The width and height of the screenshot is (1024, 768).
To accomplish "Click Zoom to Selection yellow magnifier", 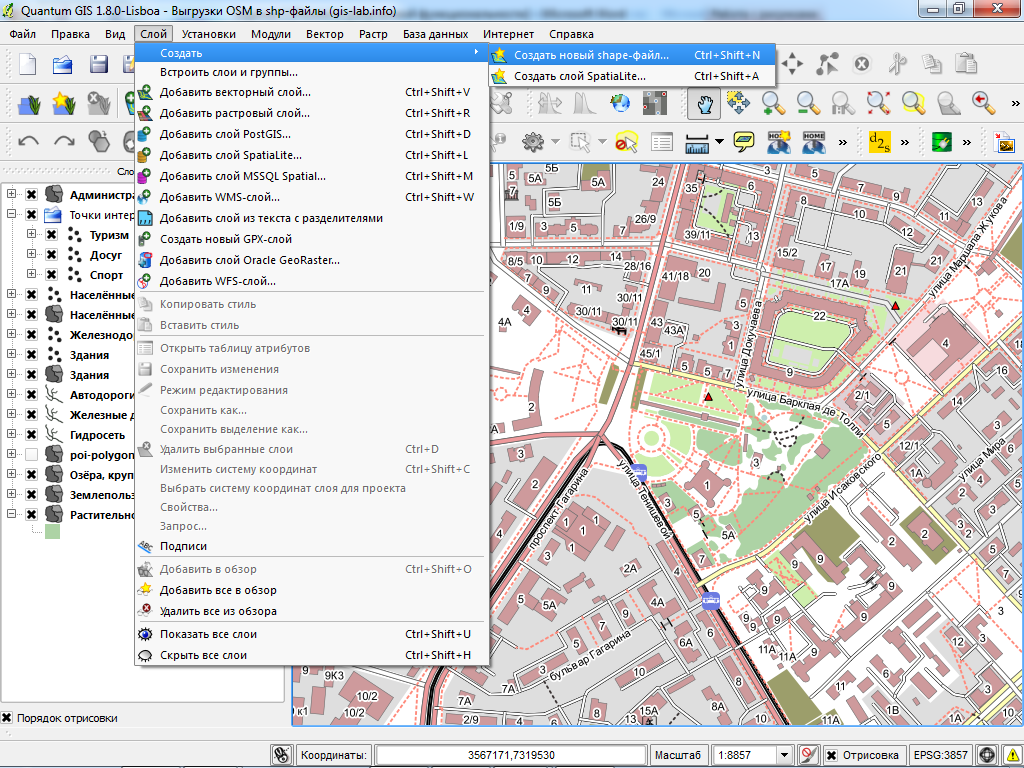I will pyautogui.click(x=914, y=103).
